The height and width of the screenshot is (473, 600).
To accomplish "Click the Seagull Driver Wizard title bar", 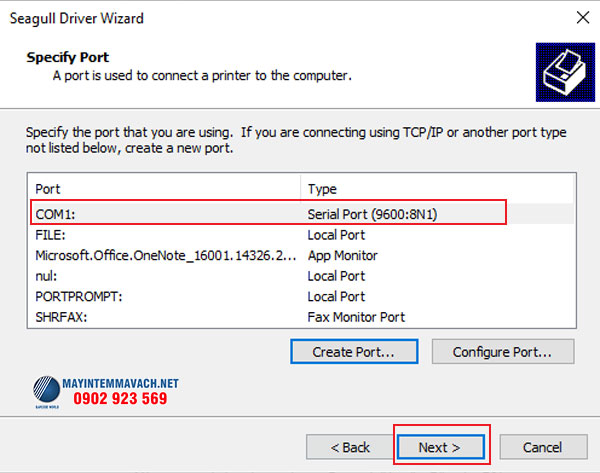I will tap(250, 19).
